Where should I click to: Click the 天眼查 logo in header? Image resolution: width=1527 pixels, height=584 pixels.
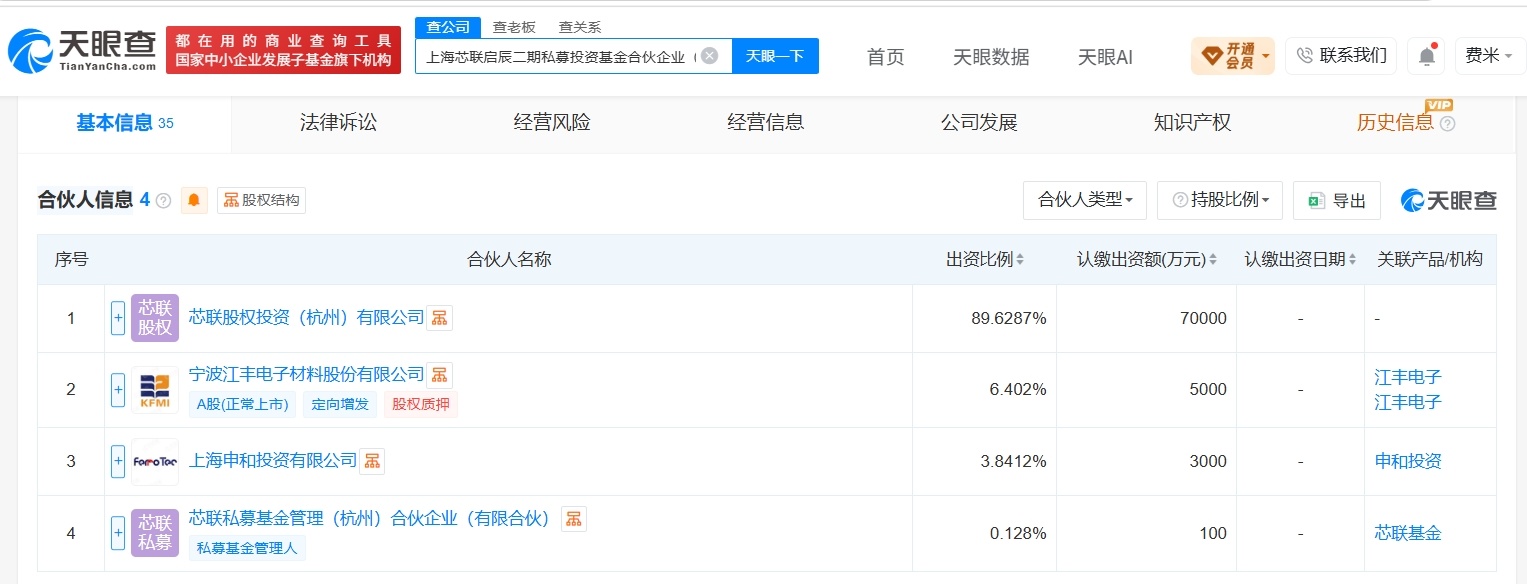(82, 50)
